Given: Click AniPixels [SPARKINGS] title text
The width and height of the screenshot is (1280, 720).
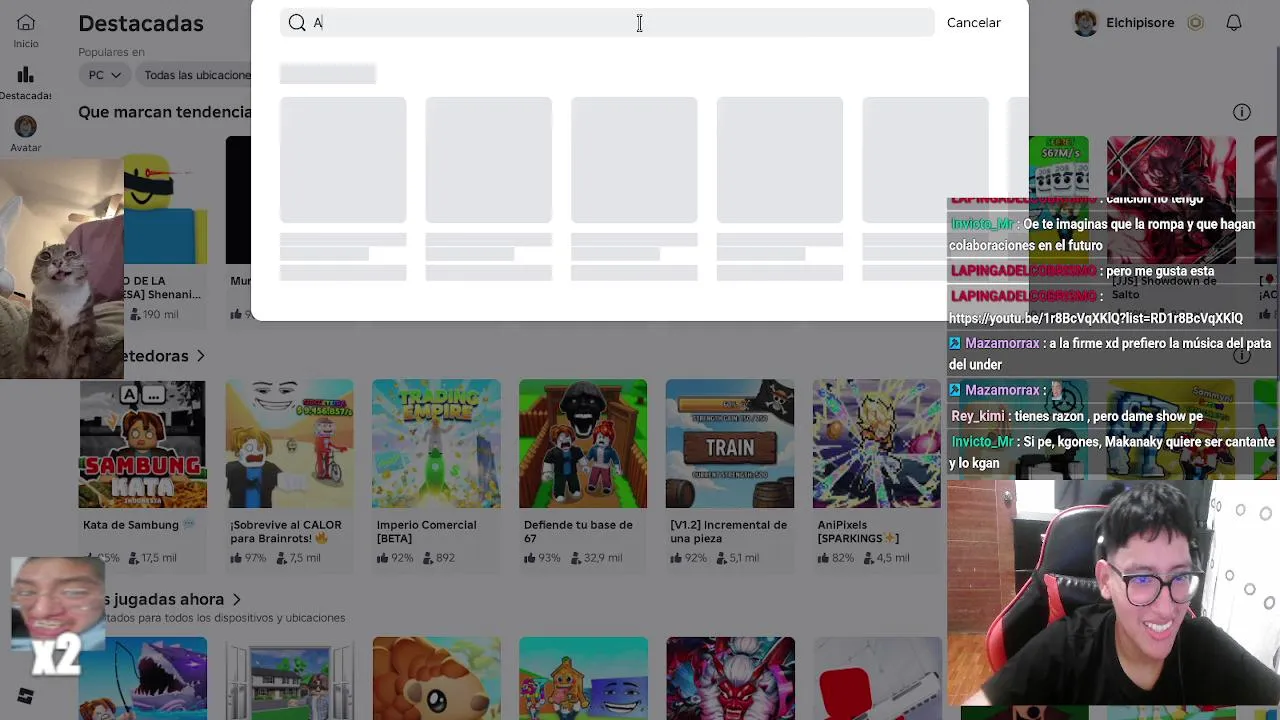Looking at the screenshot, I should [858, 531].
